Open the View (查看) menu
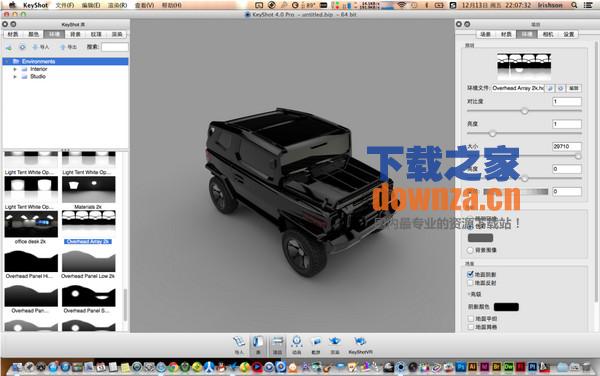600x376 pixels. point(145,5)
